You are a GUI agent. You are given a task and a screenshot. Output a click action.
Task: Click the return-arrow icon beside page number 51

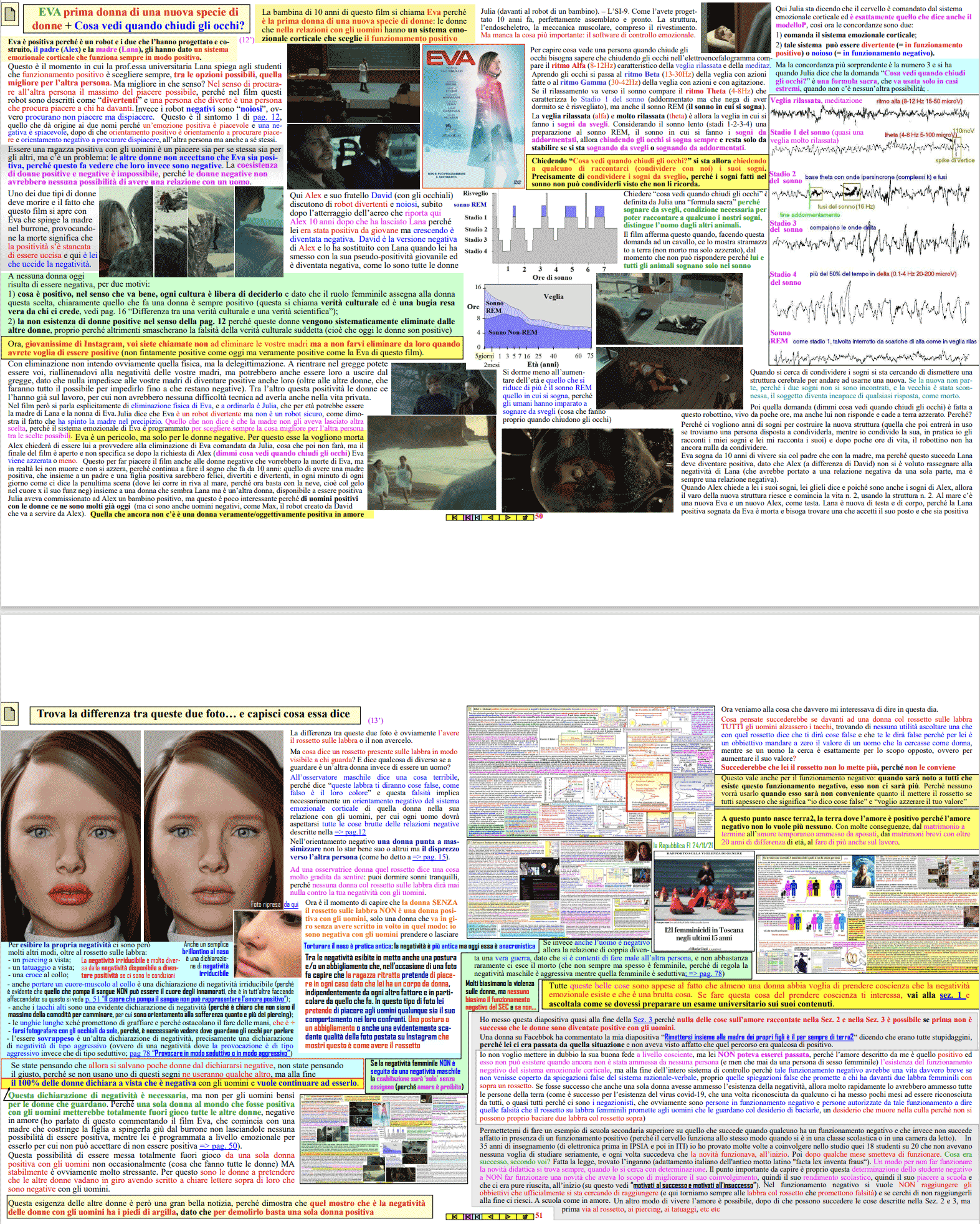pyautogui.click(x=525, y=1216)
